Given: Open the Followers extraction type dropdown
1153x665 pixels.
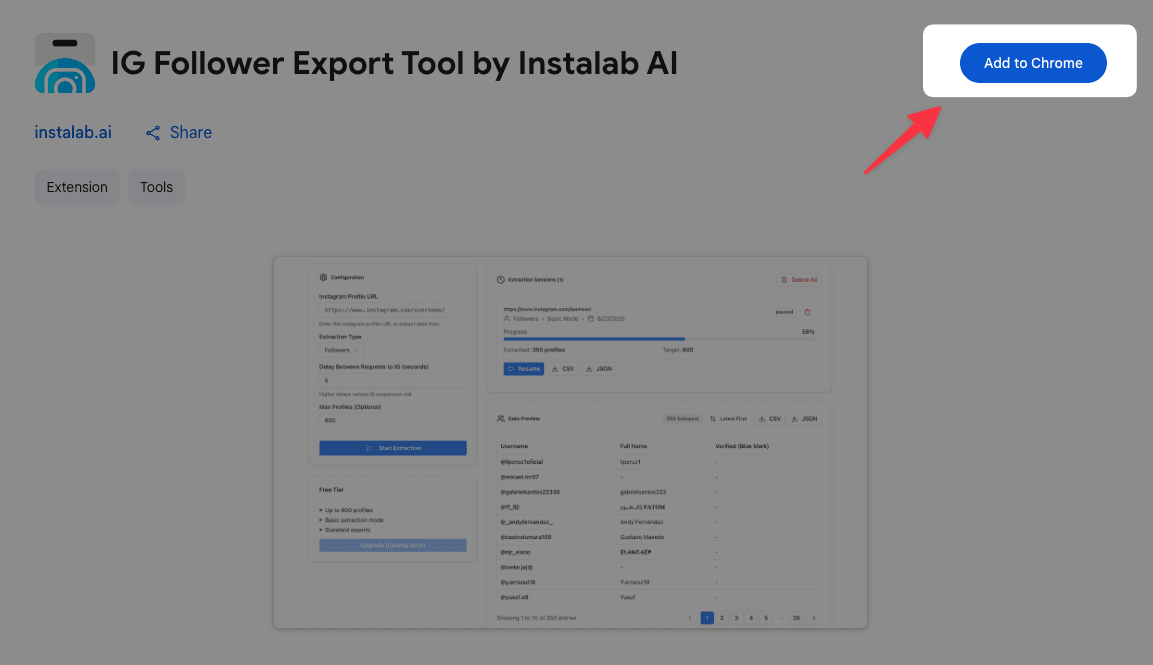Looking at the screenshot, I should 342,350.
